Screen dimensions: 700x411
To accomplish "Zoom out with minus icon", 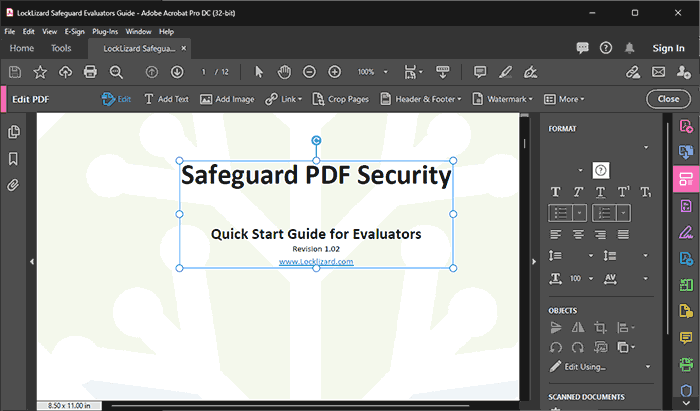I will tap(309, 72).
